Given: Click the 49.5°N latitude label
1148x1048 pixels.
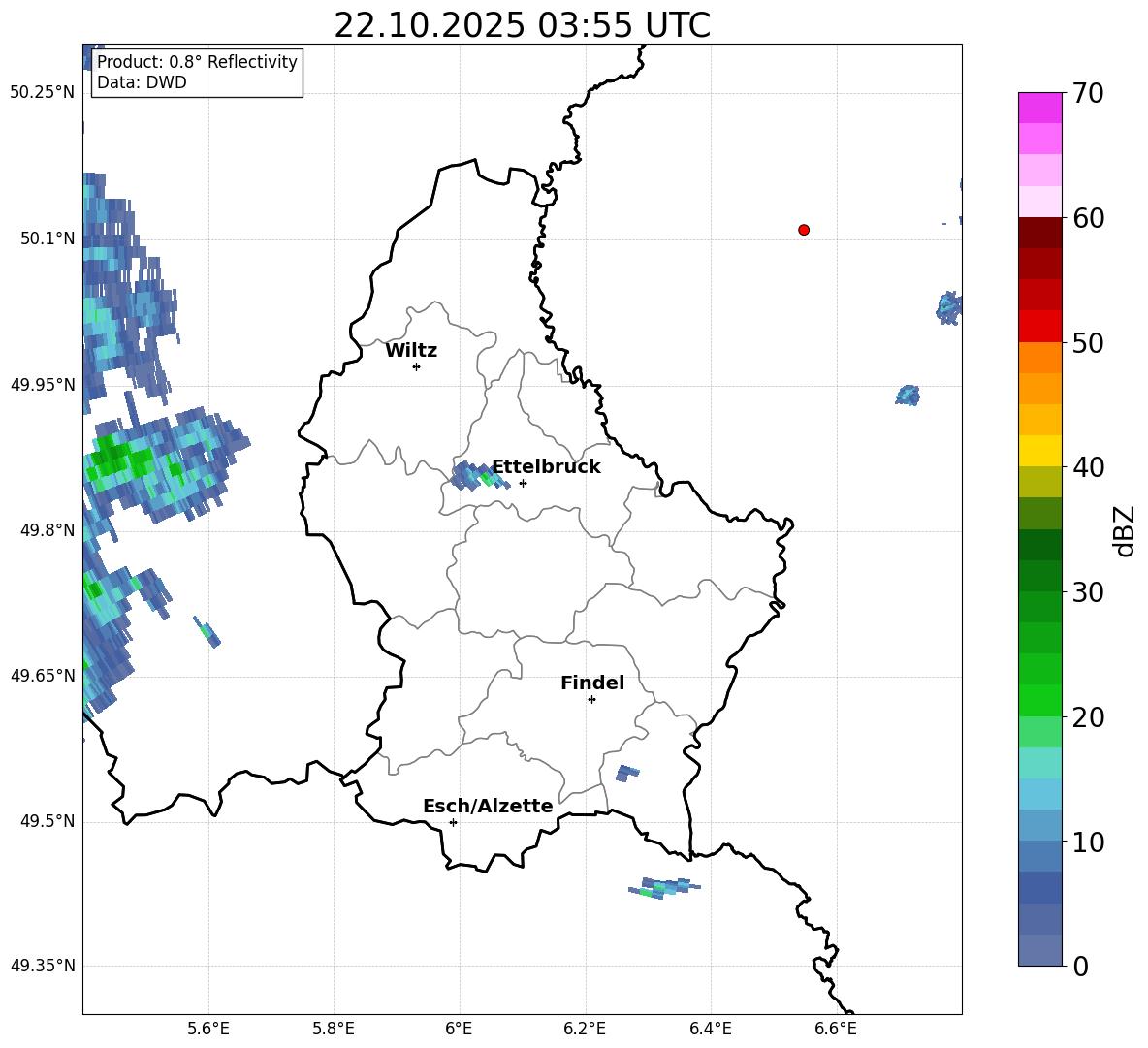Looking at the screenshot, I should [48, 821].
